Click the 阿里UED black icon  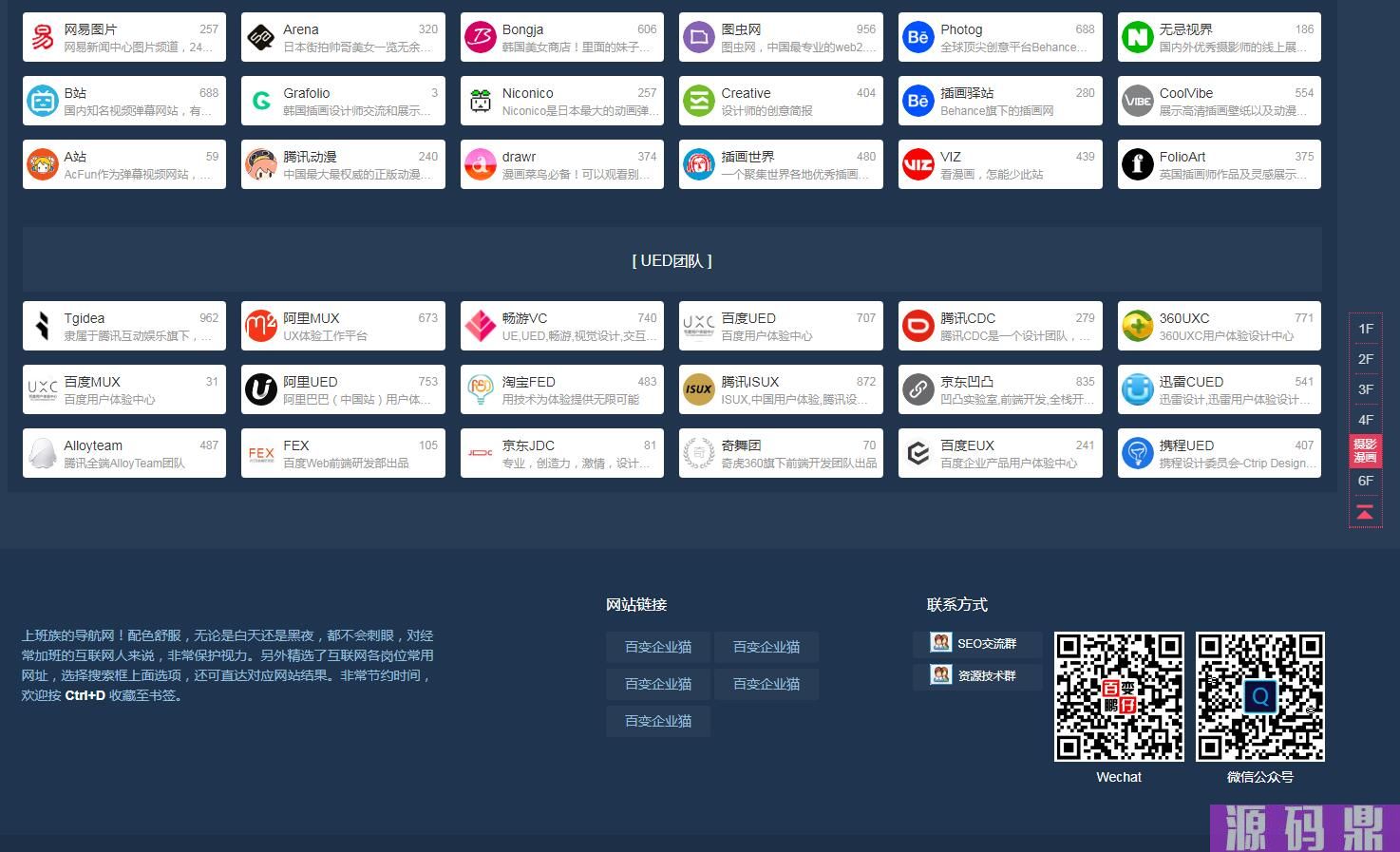coord(261,389)
